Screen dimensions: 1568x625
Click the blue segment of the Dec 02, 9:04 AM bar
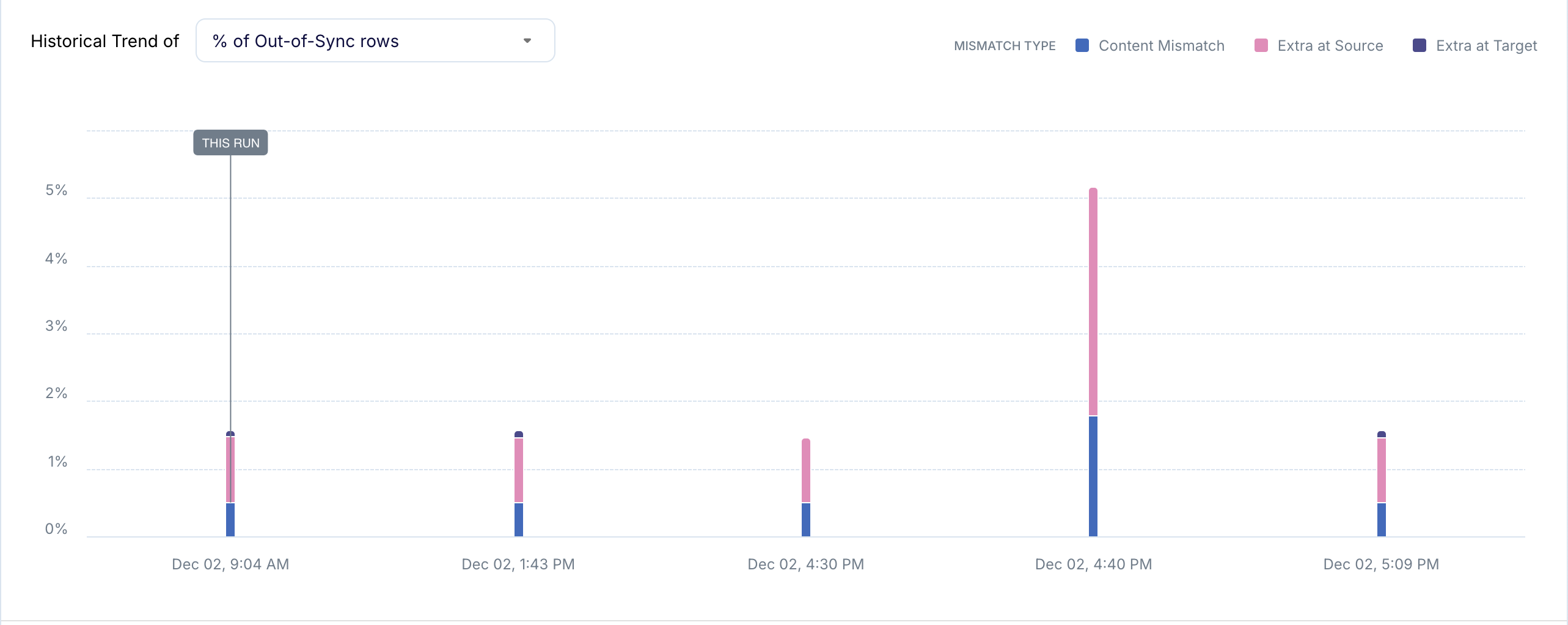coord(229,520)
